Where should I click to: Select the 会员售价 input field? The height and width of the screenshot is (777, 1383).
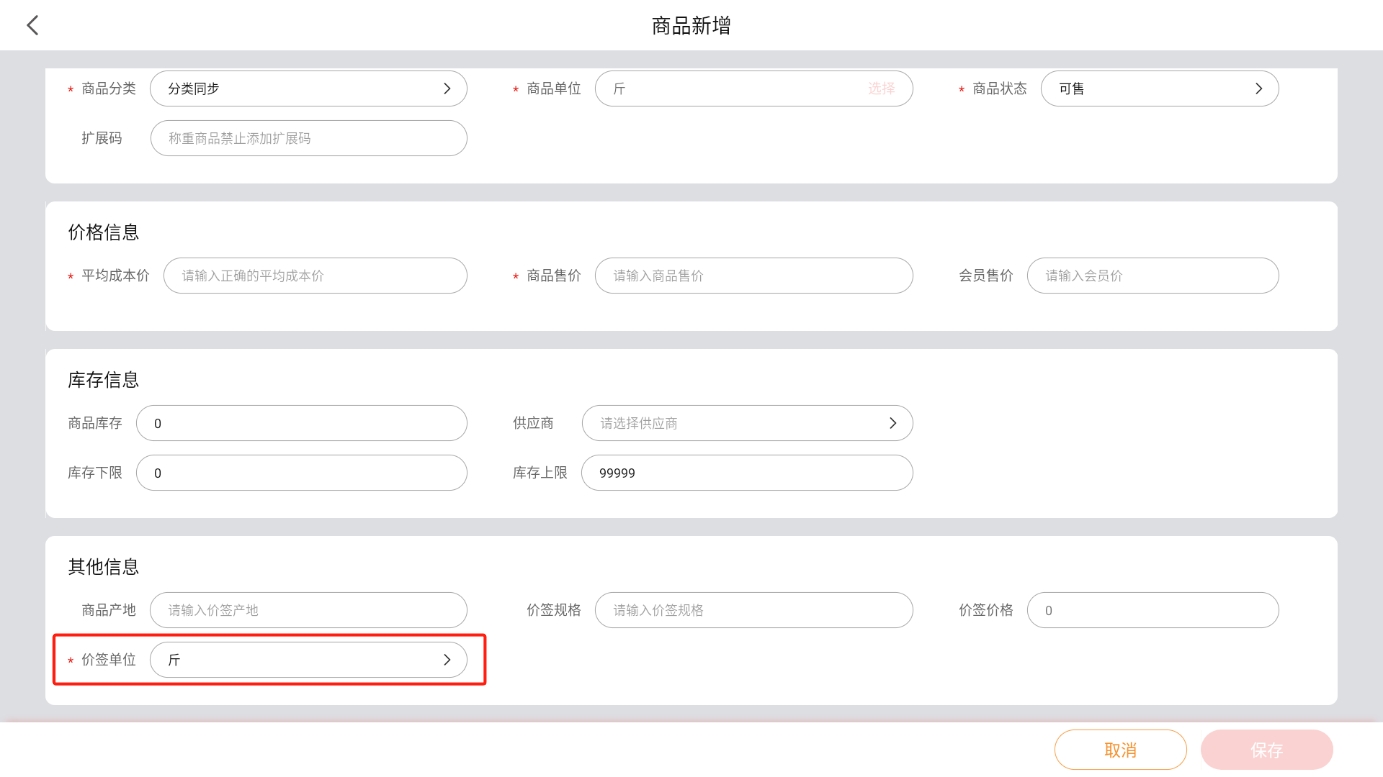[1152, 276]
